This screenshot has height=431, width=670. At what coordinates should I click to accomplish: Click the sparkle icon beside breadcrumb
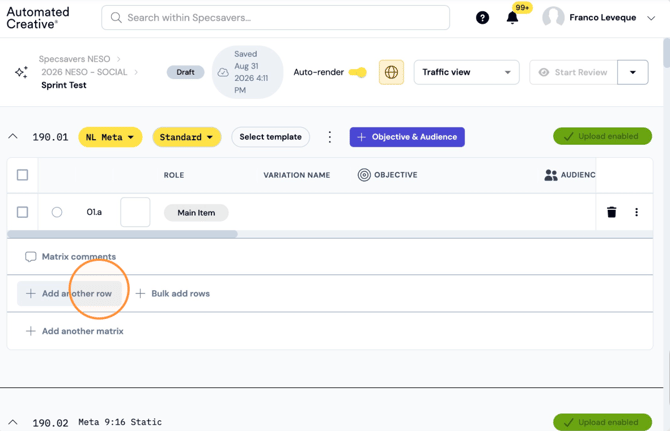coord(21,72)
